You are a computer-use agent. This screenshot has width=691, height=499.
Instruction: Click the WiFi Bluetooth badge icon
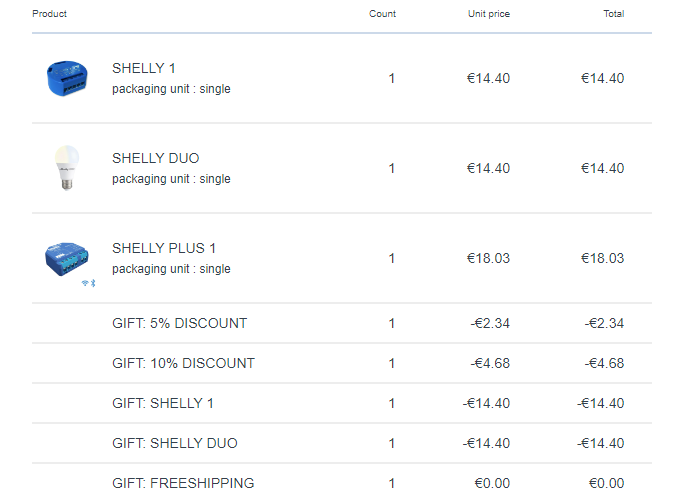[89, 283]
